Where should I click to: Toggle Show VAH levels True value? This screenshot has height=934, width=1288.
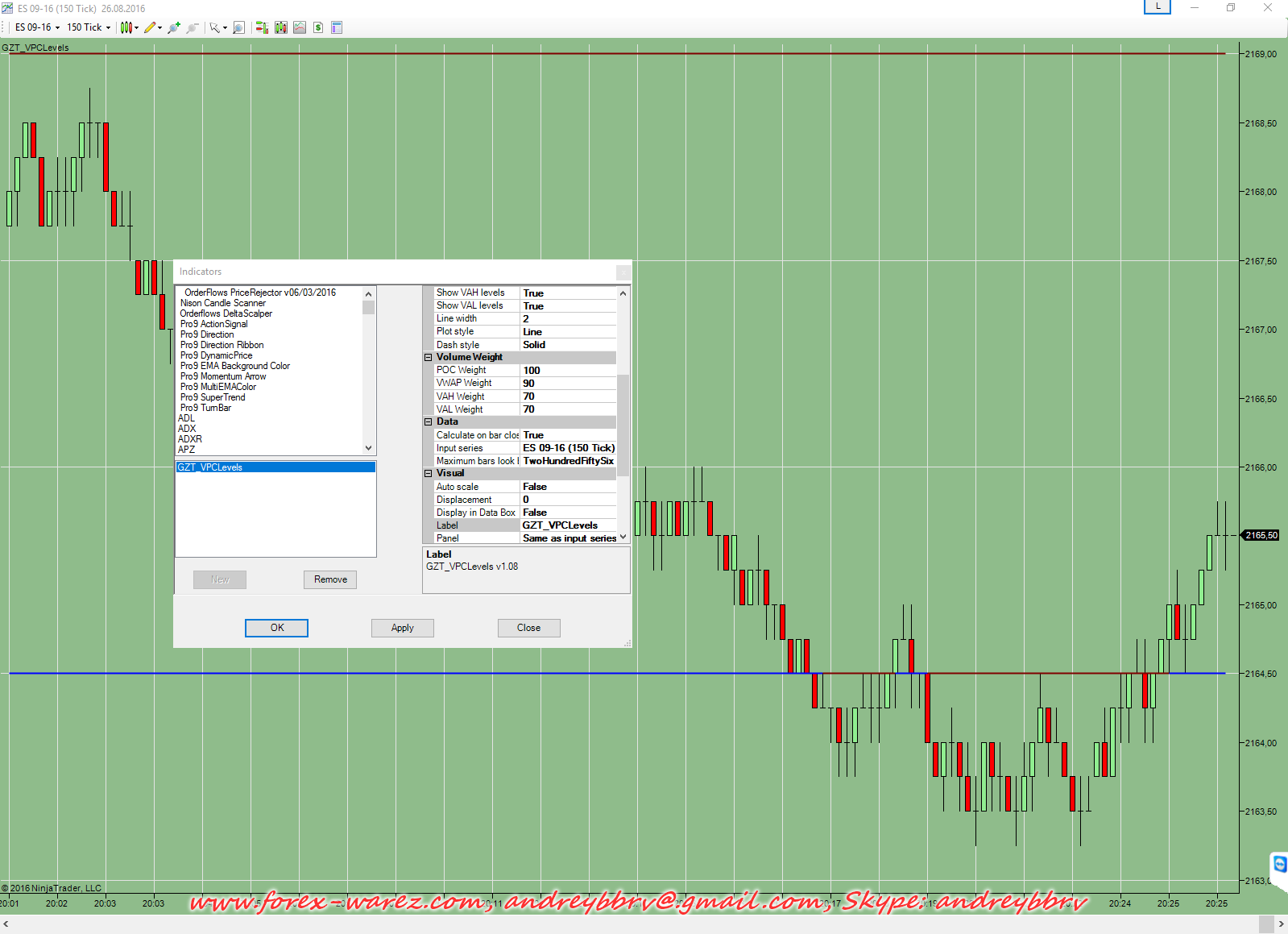(568, 293)
